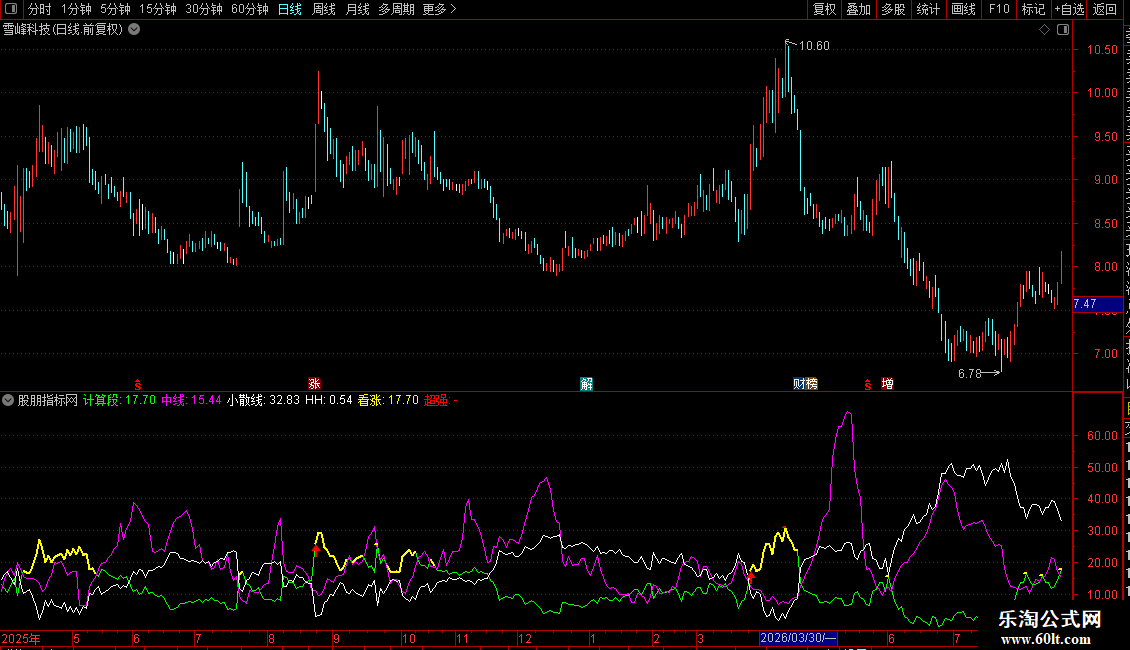
Task: Click the 涨 event marker
Action: tap(314, 384)
